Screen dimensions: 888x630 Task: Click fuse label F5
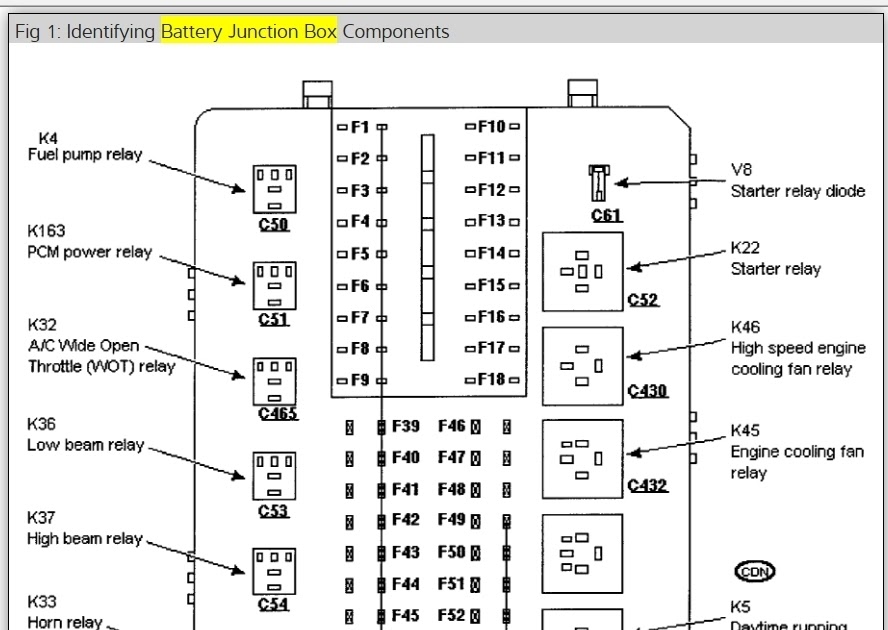[x=360, y=254]
